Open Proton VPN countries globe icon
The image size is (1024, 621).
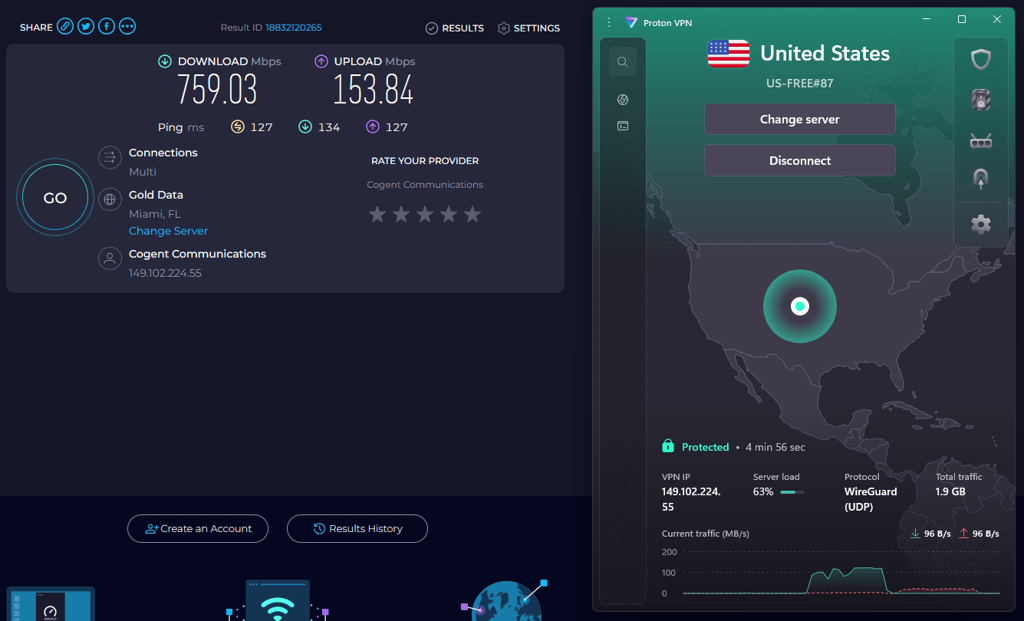(622, 99)
